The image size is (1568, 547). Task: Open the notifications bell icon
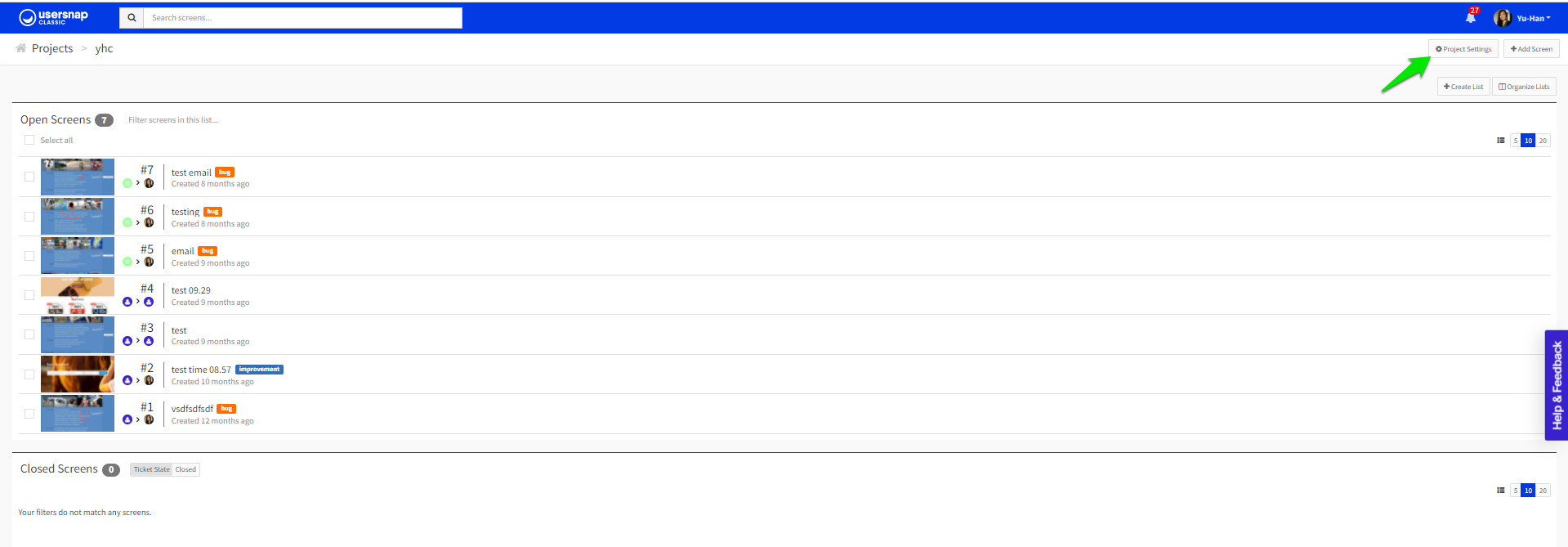1471,17
